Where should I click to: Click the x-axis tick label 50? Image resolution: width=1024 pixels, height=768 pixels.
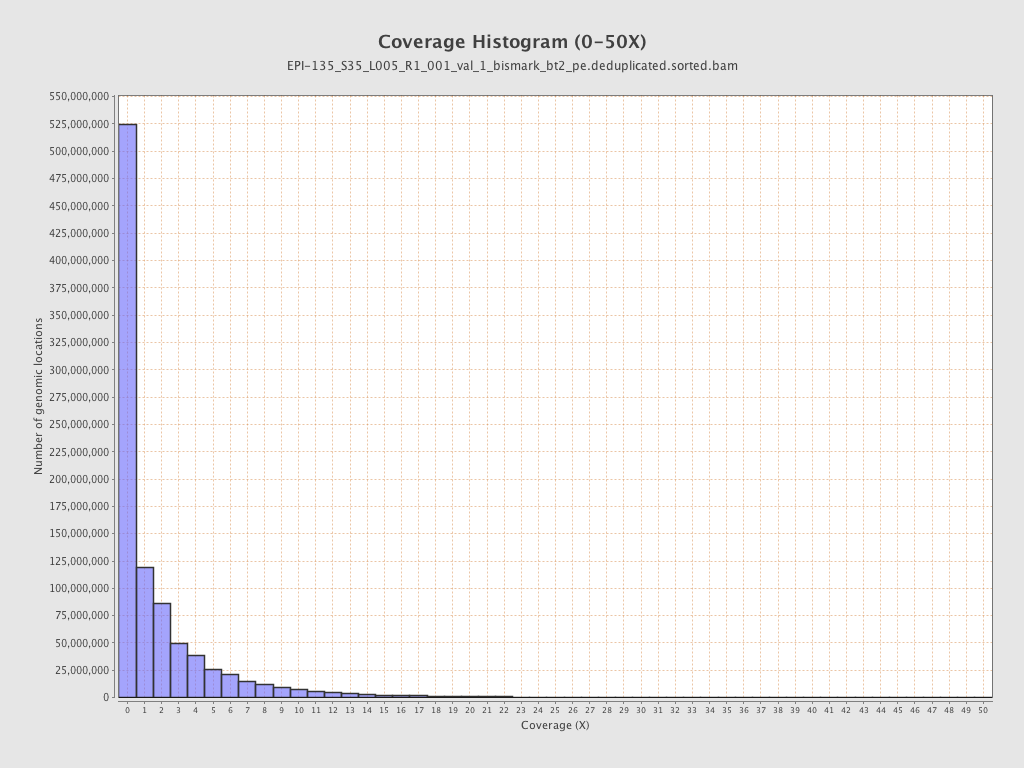pyautogui.click(x=983, y=711)
